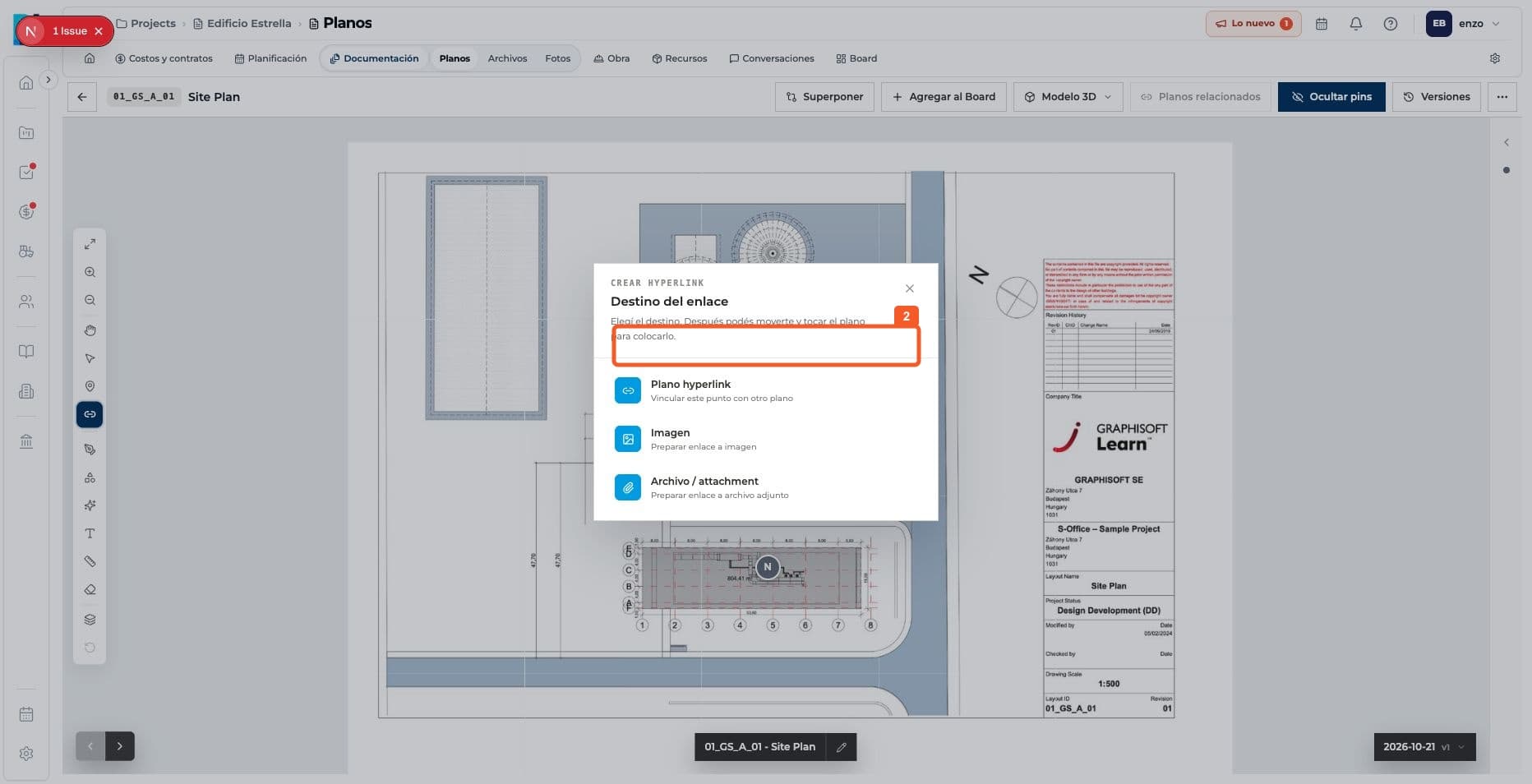Screen dimensions: 1532x784
Task: Click Edificio Estrella breadcrumb
Action: 242,23
